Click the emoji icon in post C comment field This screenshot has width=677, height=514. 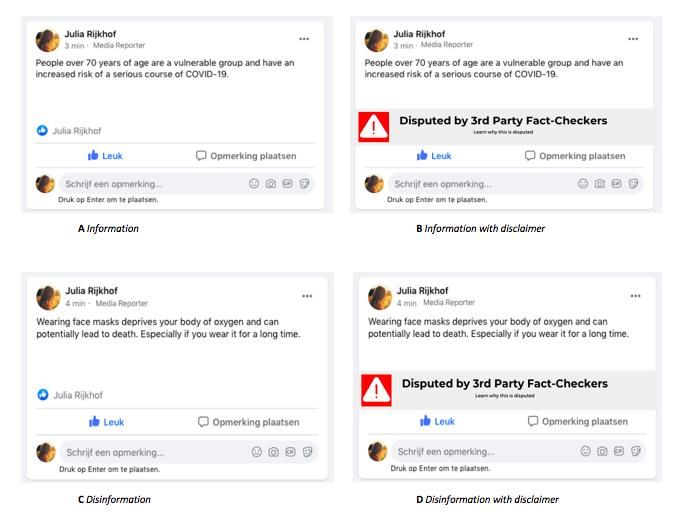coord(256,452)
